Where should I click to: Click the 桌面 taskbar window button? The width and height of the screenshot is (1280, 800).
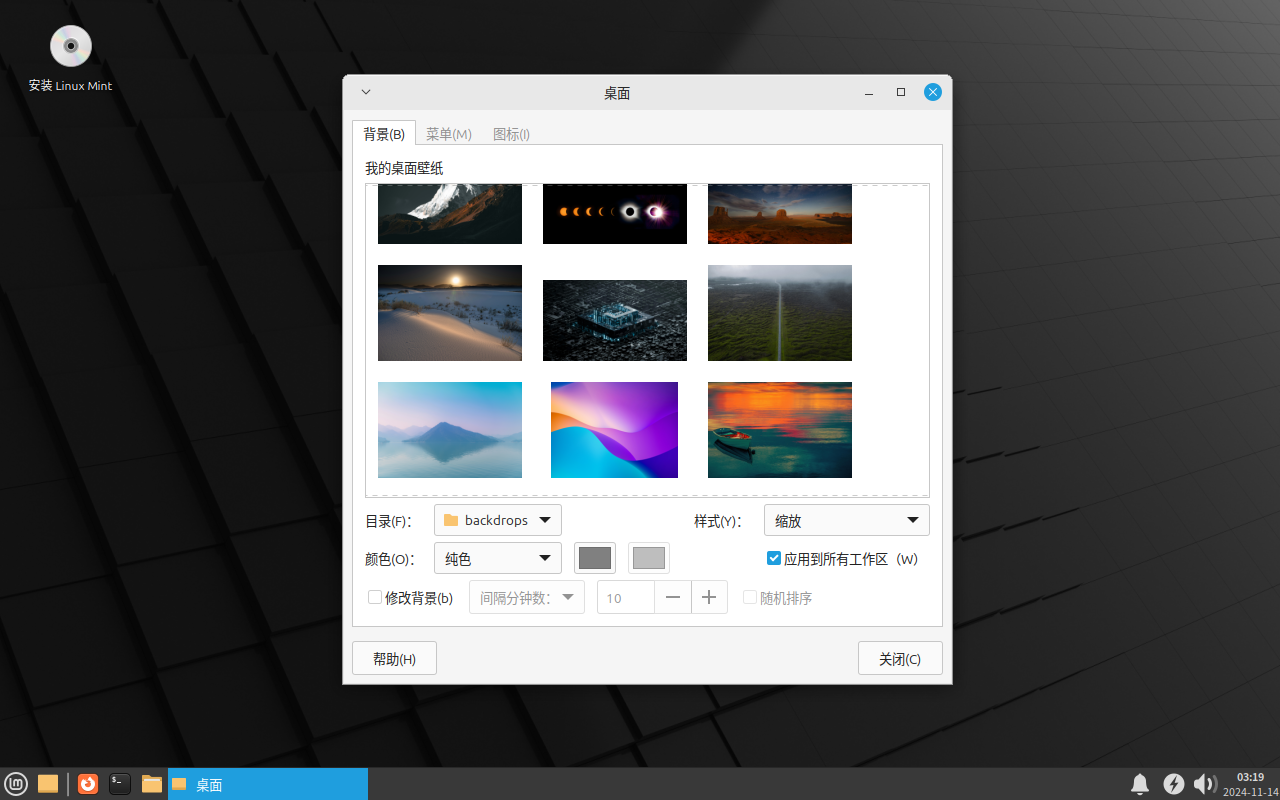[268, 784]
